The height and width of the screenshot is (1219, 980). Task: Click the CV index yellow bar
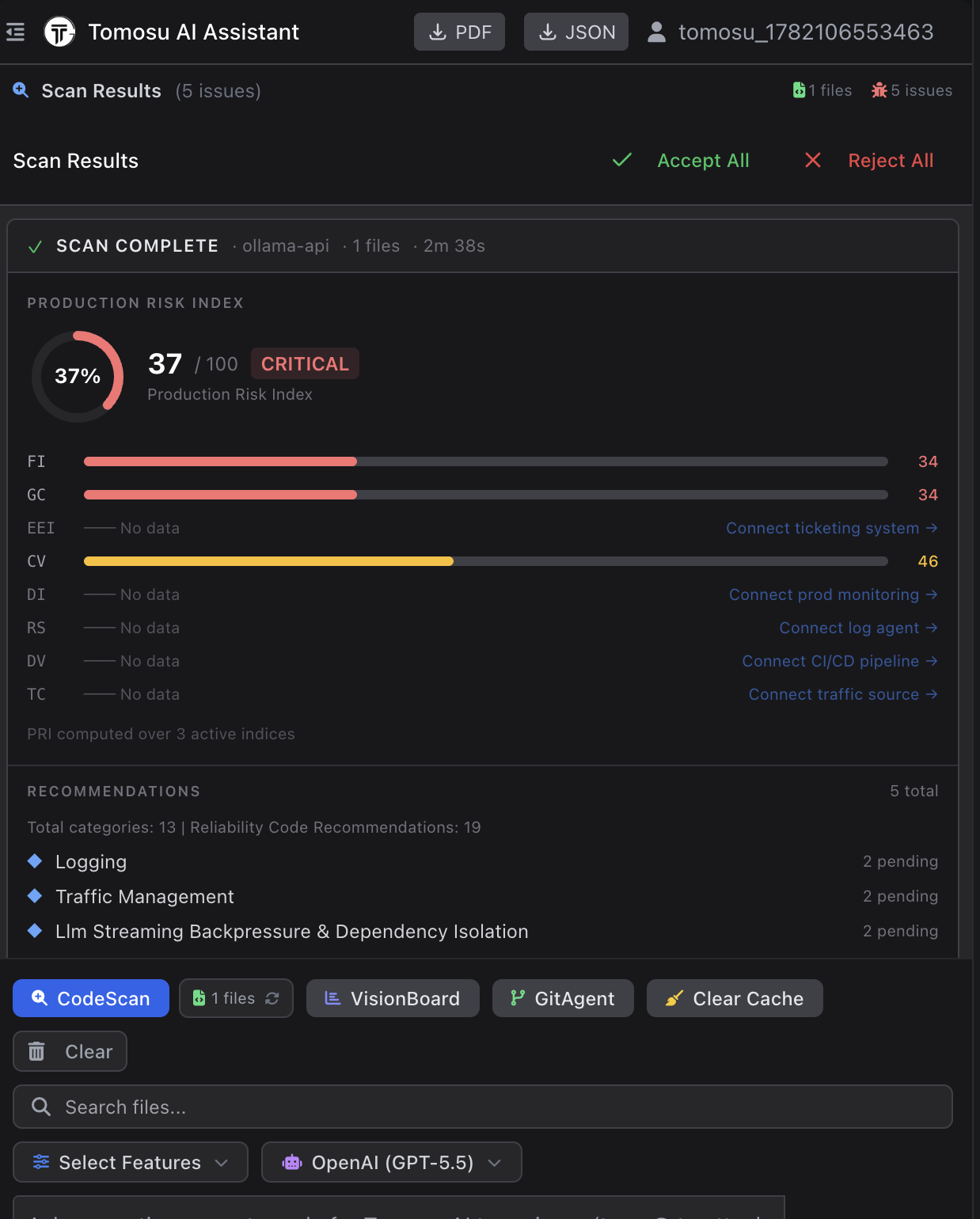pos(268,561)
